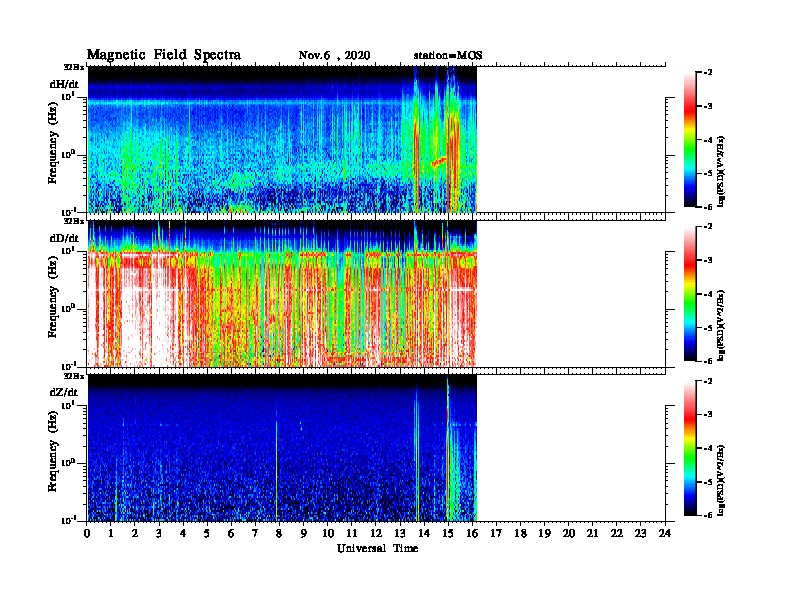Click hour "10" on Universal Time axis

(328, 534)
